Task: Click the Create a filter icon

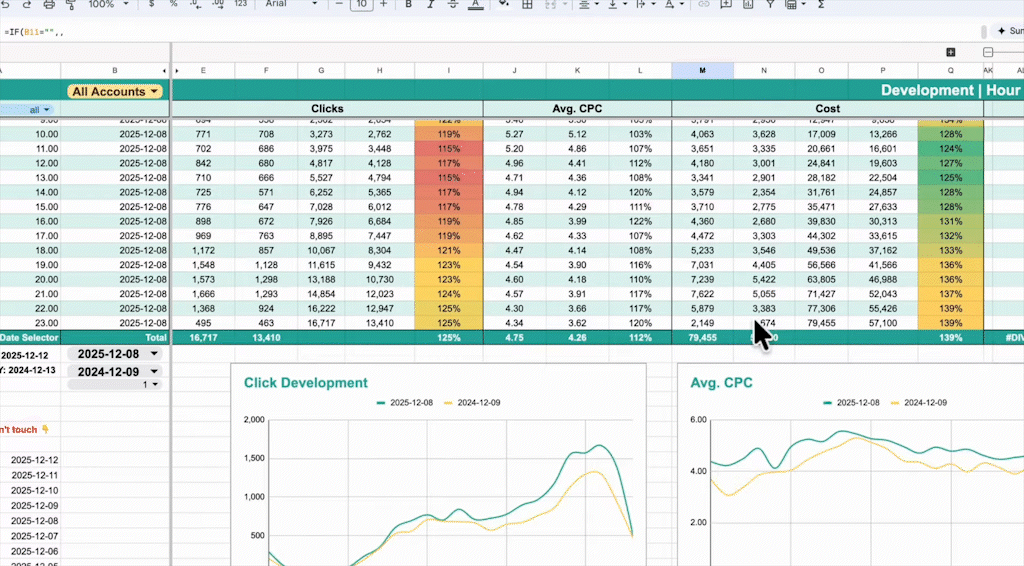Action: click(769, 4)
